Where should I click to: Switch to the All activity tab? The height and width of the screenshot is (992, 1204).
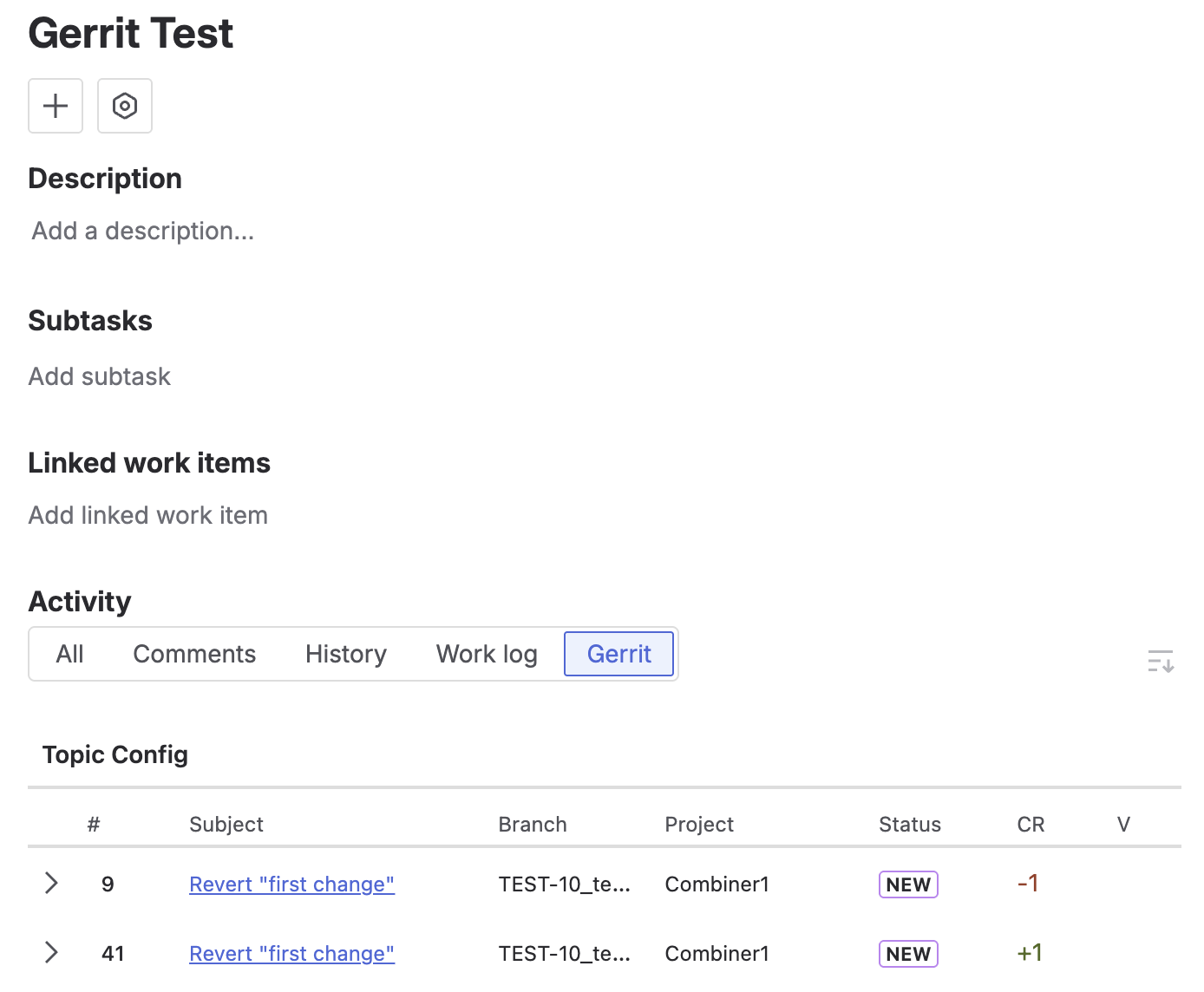(x=70, y=654)
